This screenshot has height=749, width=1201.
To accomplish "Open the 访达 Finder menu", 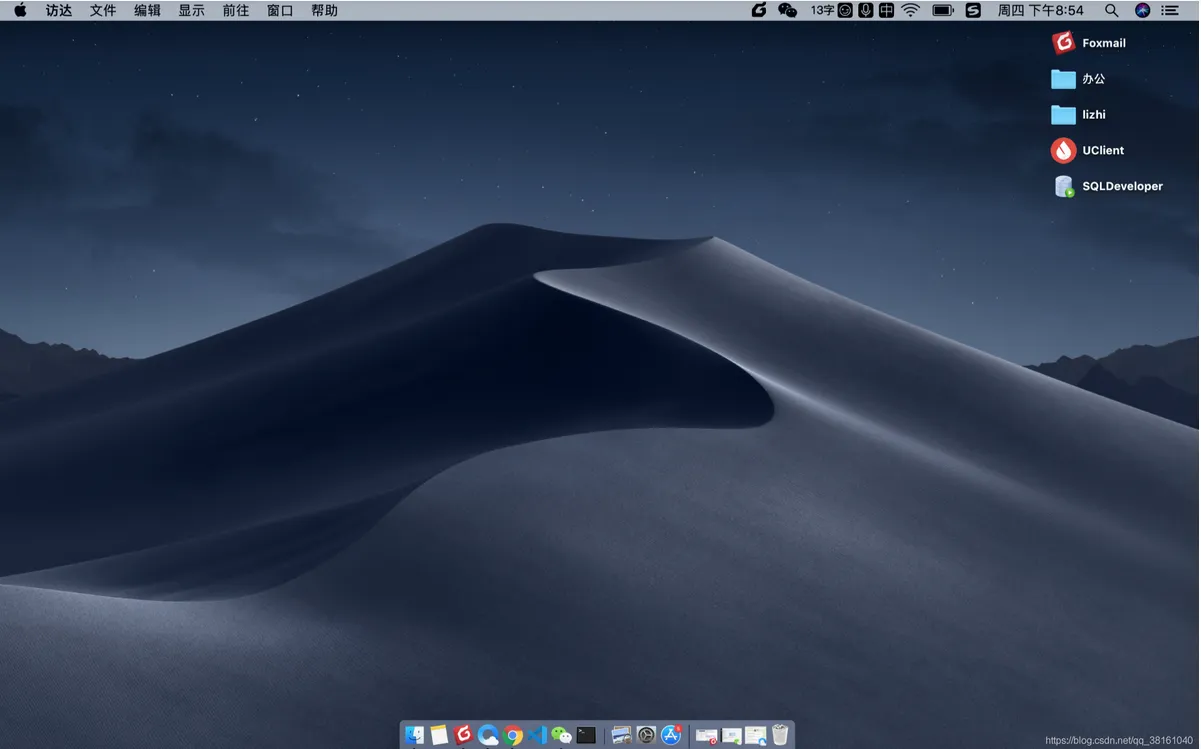I will (59, 10).
